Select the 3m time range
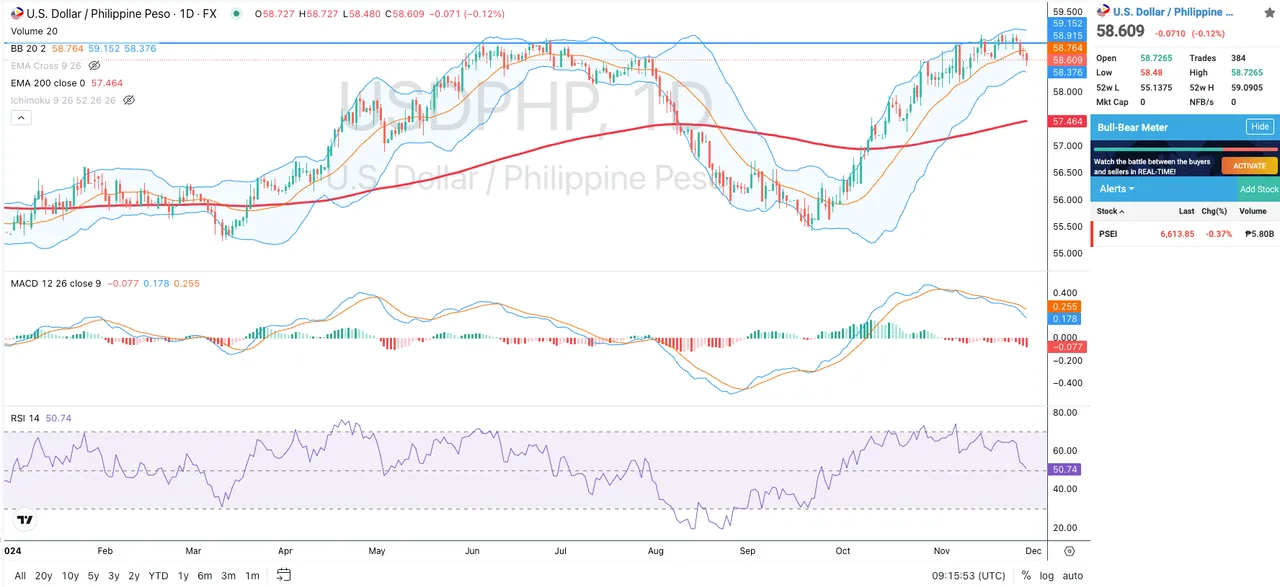Viewport: 1280px width, 587px height. (x=228, y=575)
